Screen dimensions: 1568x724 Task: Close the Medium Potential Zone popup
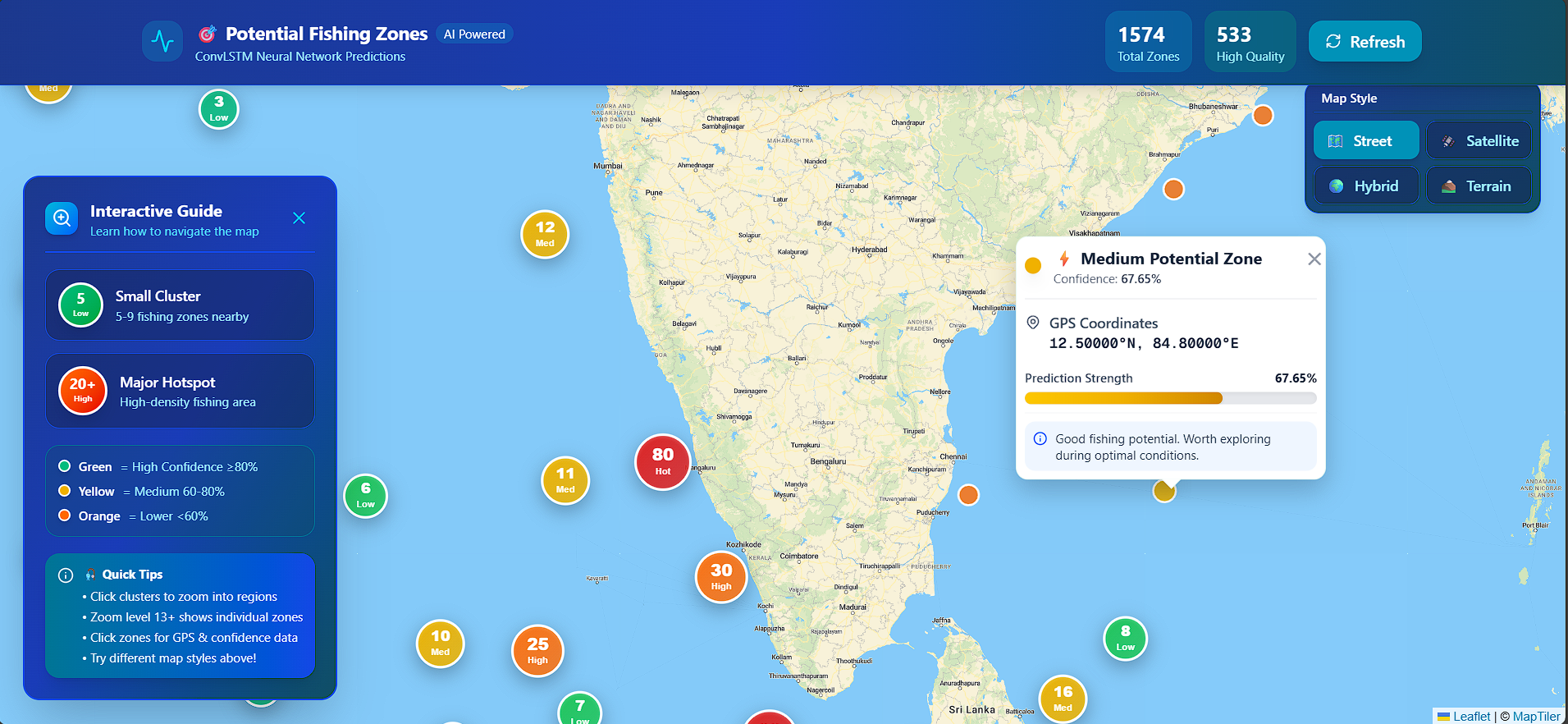[x=1314, y=259]
